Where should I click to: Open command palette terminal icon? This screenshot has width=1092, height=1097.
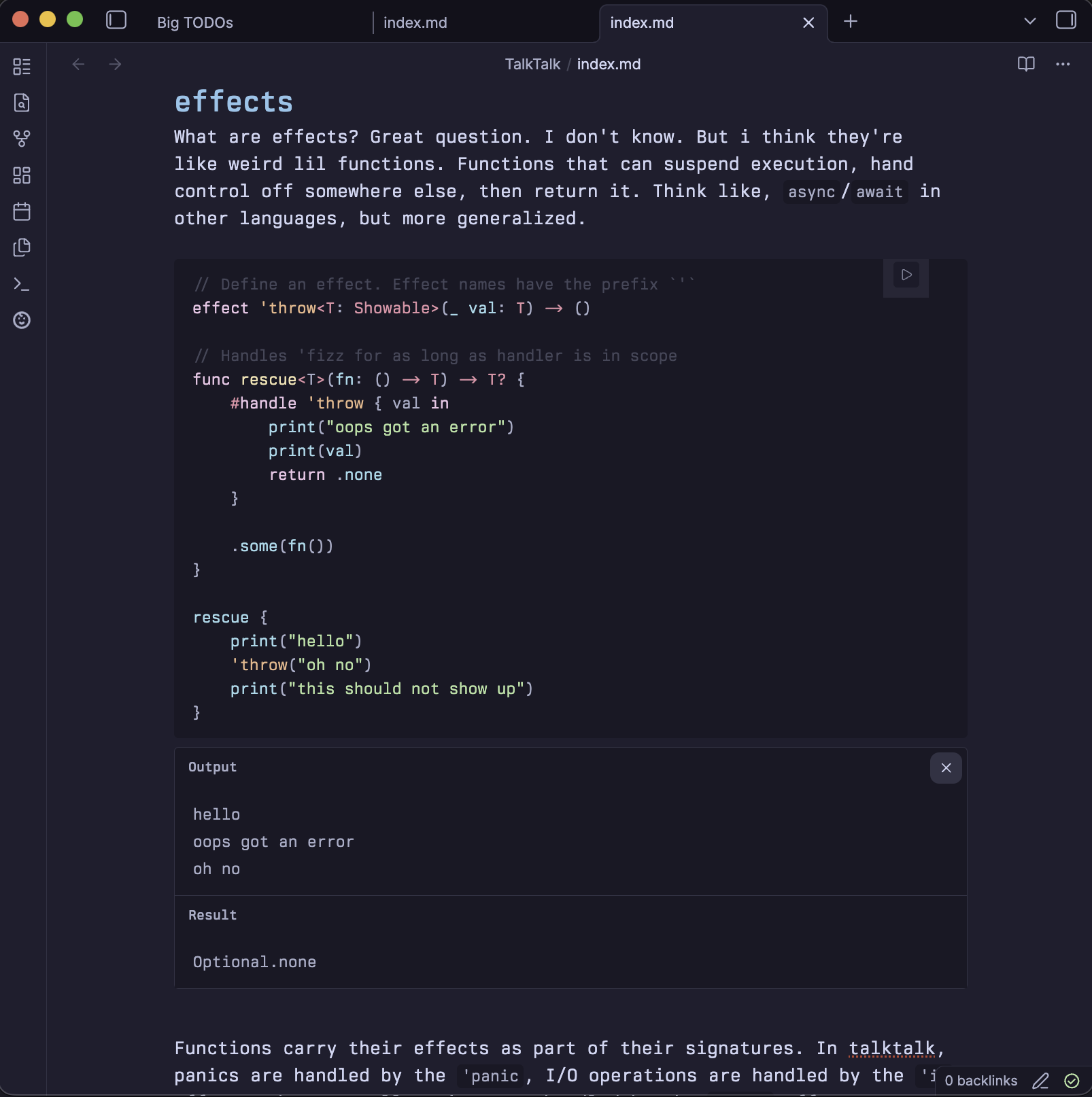tap(22, 284)
